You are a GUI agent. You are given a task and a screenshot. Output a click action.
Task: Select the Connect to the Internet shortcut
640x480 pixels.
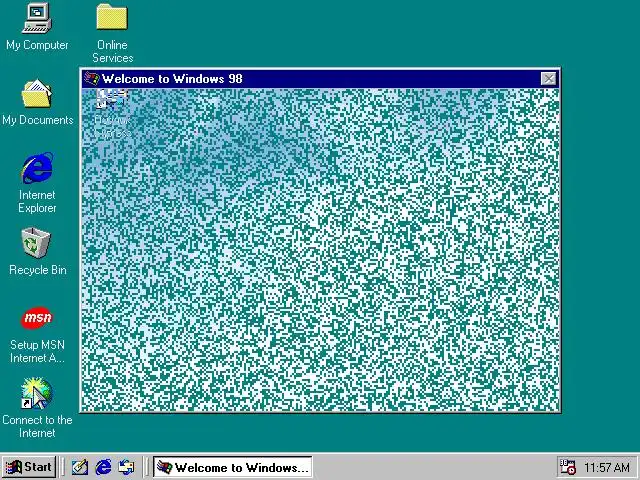[36, 393]
